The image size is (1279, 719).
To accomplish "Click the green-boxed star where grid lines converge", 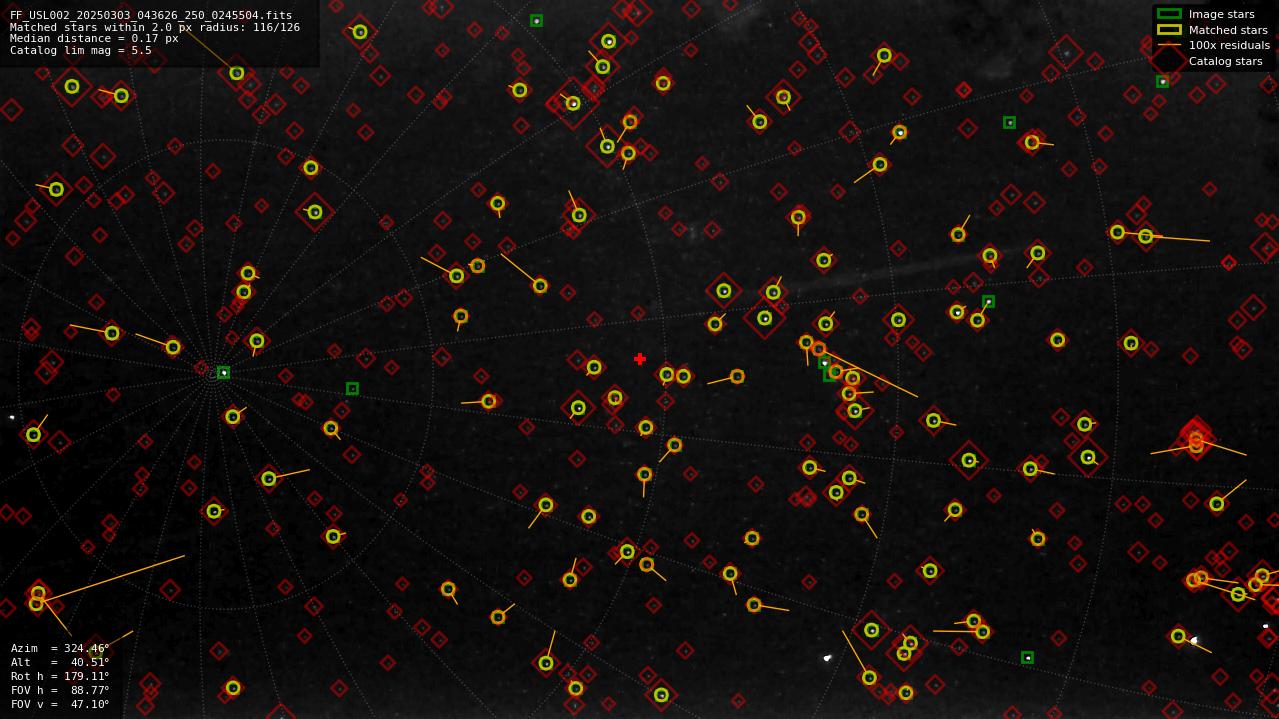I will click(223, 372).
